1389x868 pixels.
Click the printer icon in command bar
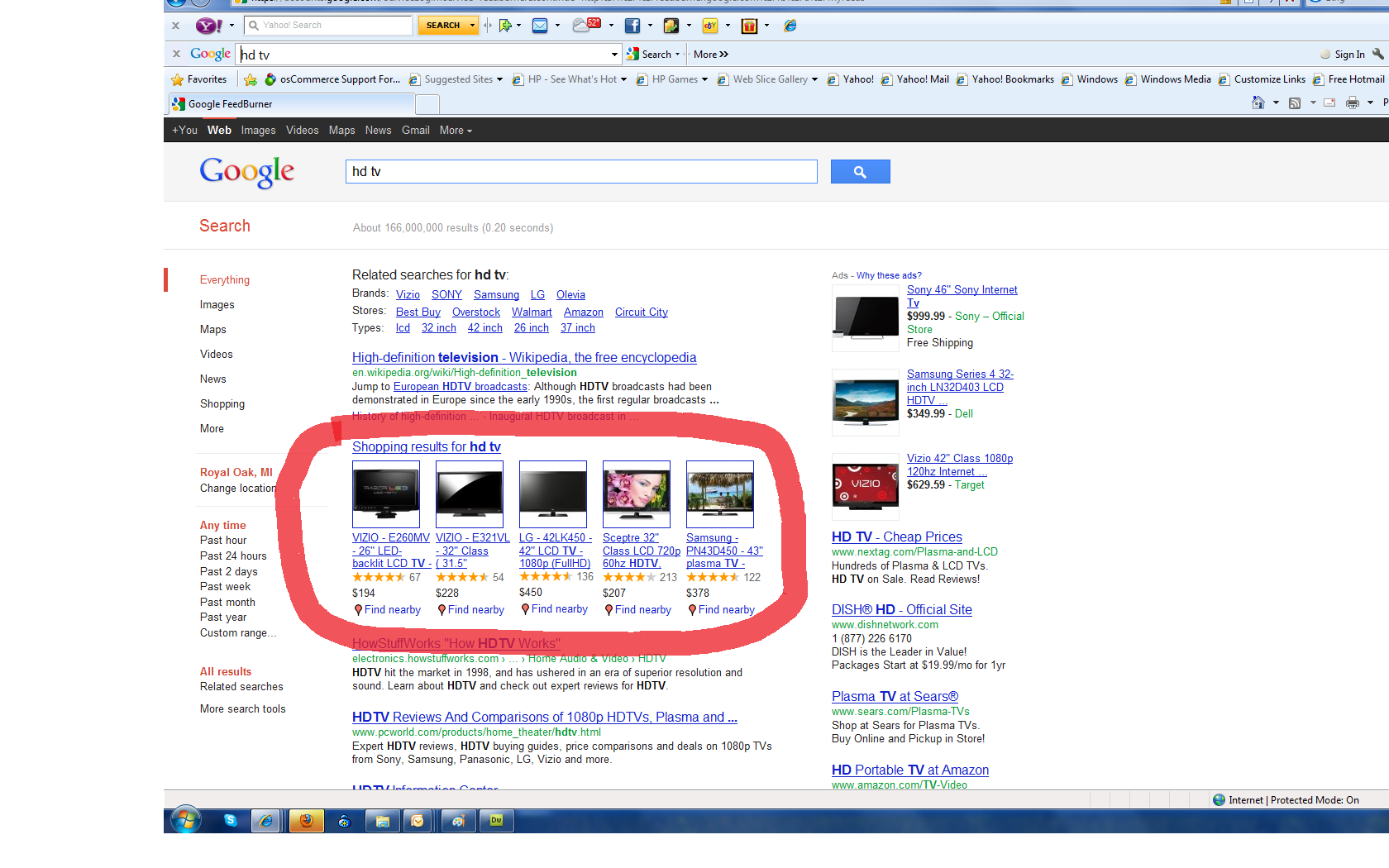(x=1353, y=103)
